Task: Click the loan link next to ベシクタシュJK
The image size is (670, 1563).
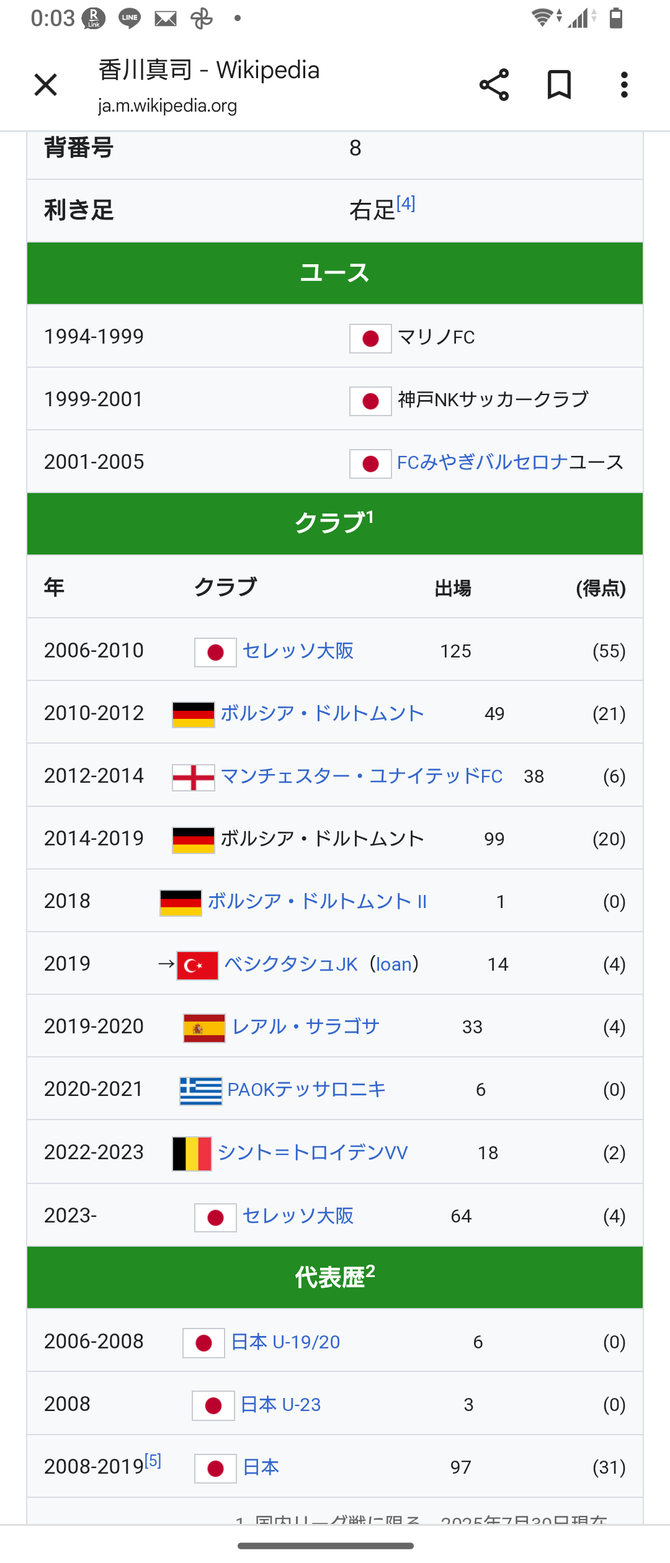Action: 394,964
